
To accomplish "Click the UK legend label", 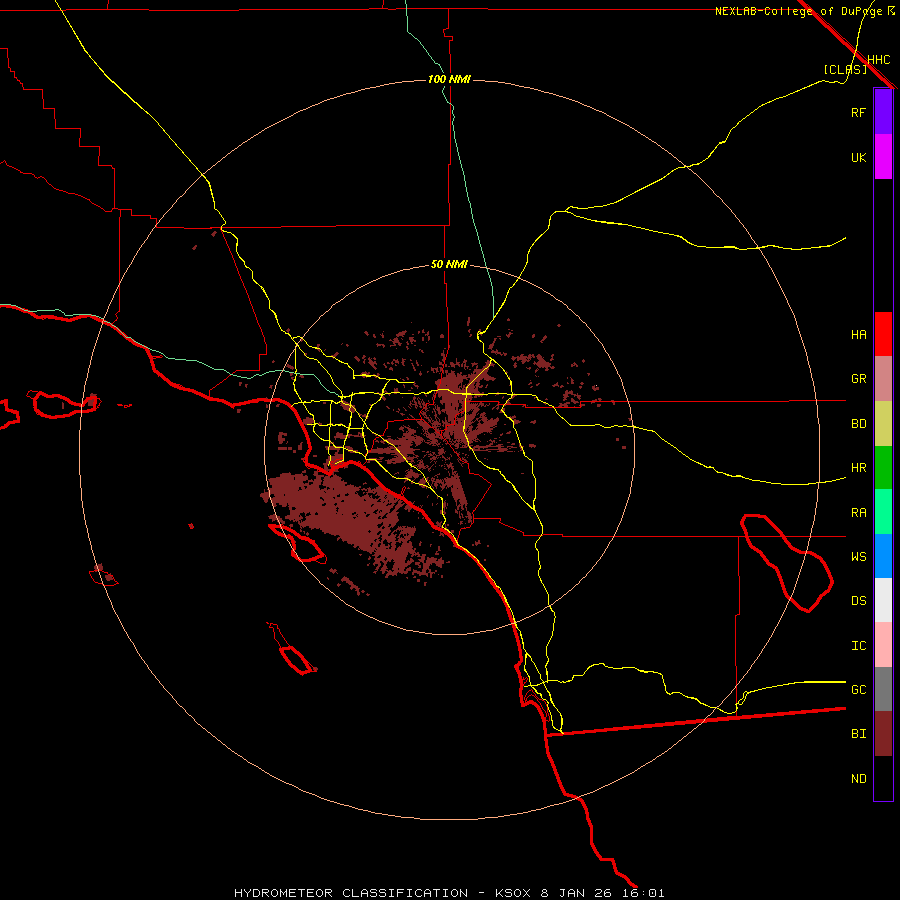I will click(859, 157).
